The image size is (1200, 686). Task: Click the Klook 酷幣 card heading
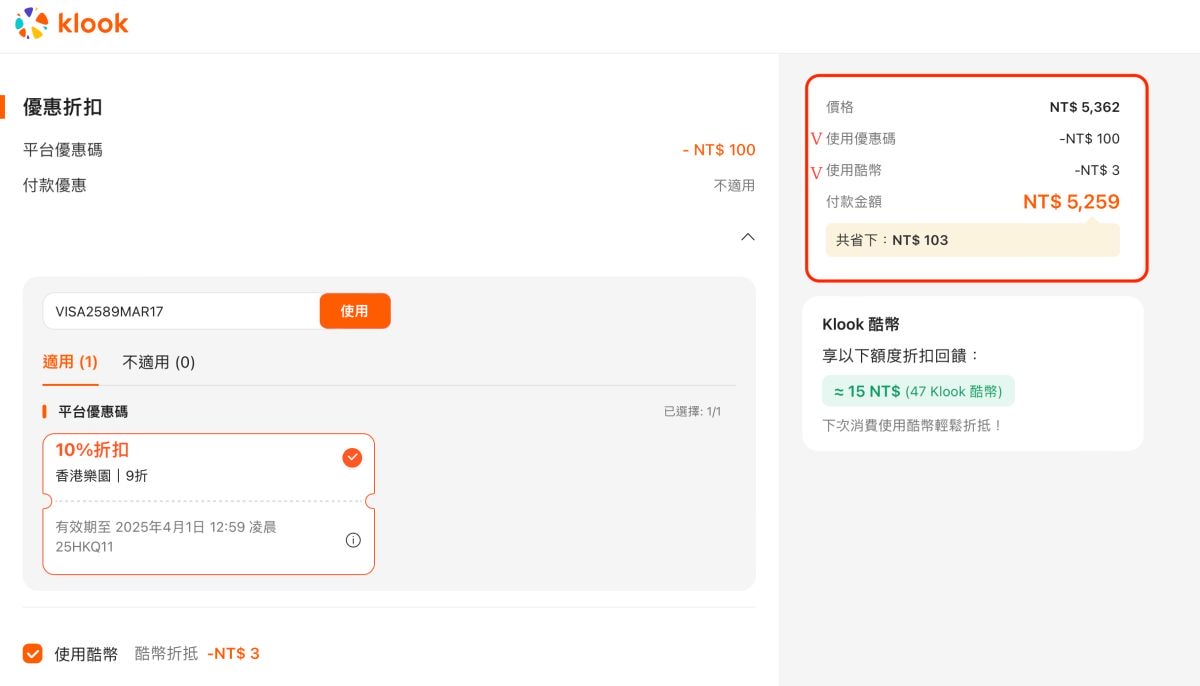pos(861,325)
